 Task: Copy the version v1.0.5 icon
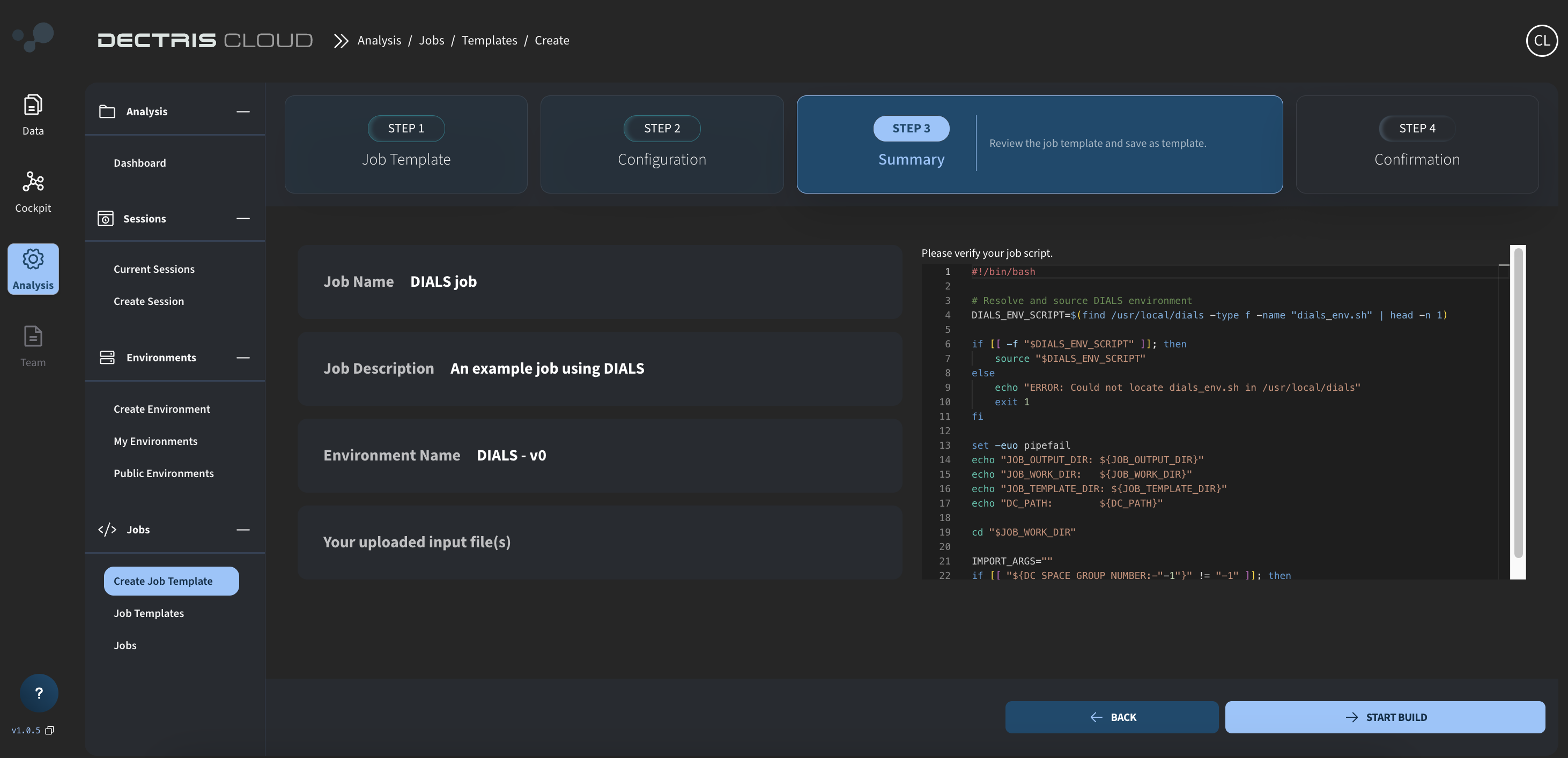50,730
